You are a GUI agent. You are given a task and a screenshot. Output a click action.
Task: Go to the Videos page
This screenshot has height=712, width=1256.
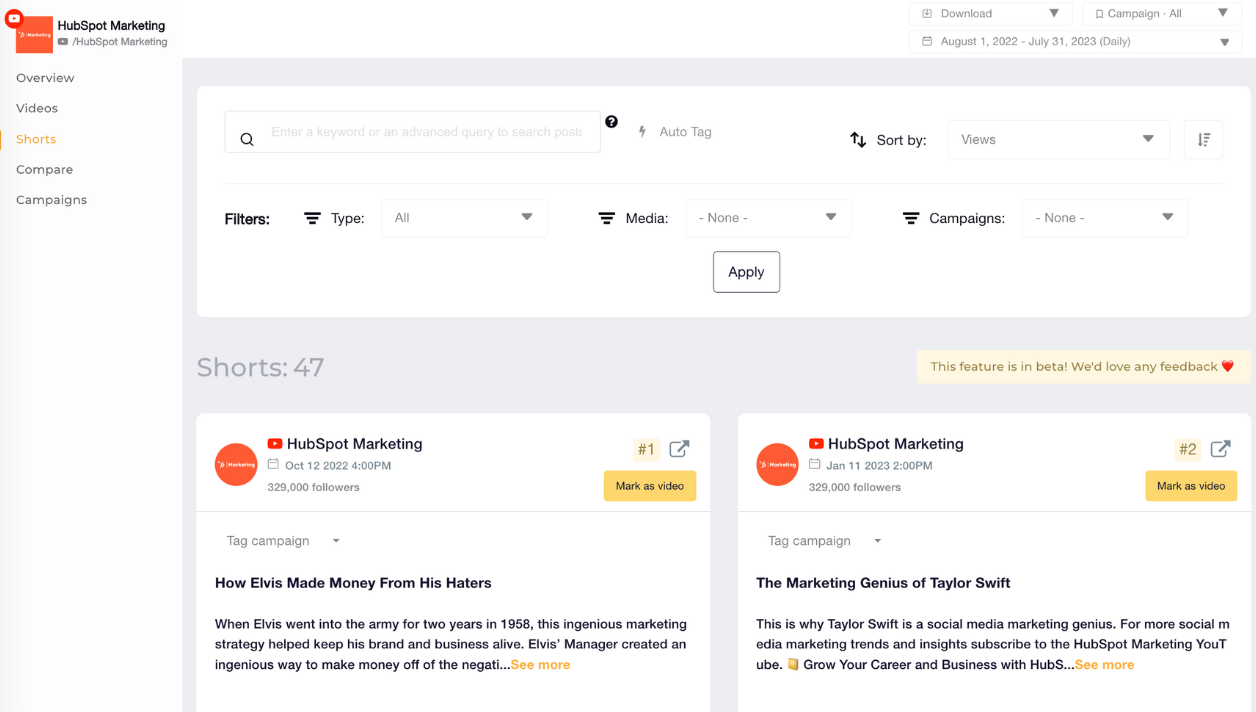pyautogui.click(x=37, y=108)
